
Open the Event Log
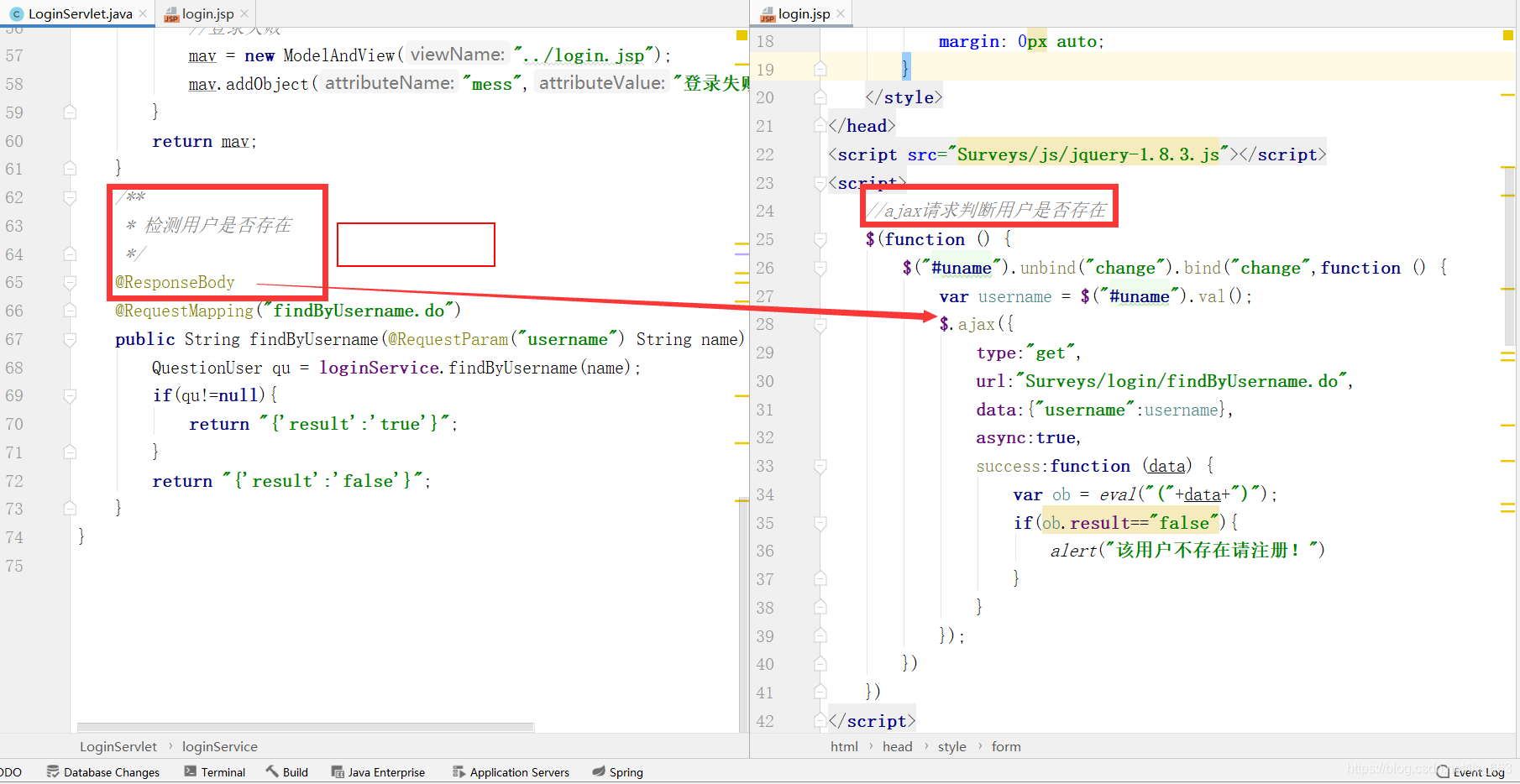[1470, 772]
